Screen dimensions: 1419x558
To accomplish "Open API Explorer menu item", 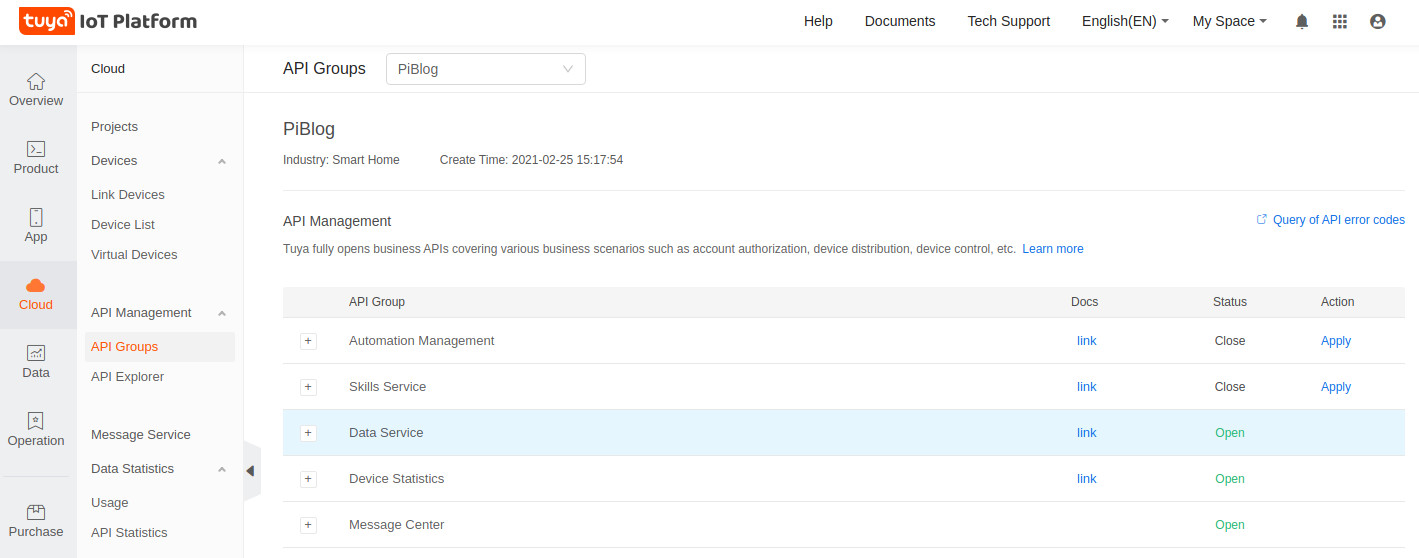I will tap(127, 377).
